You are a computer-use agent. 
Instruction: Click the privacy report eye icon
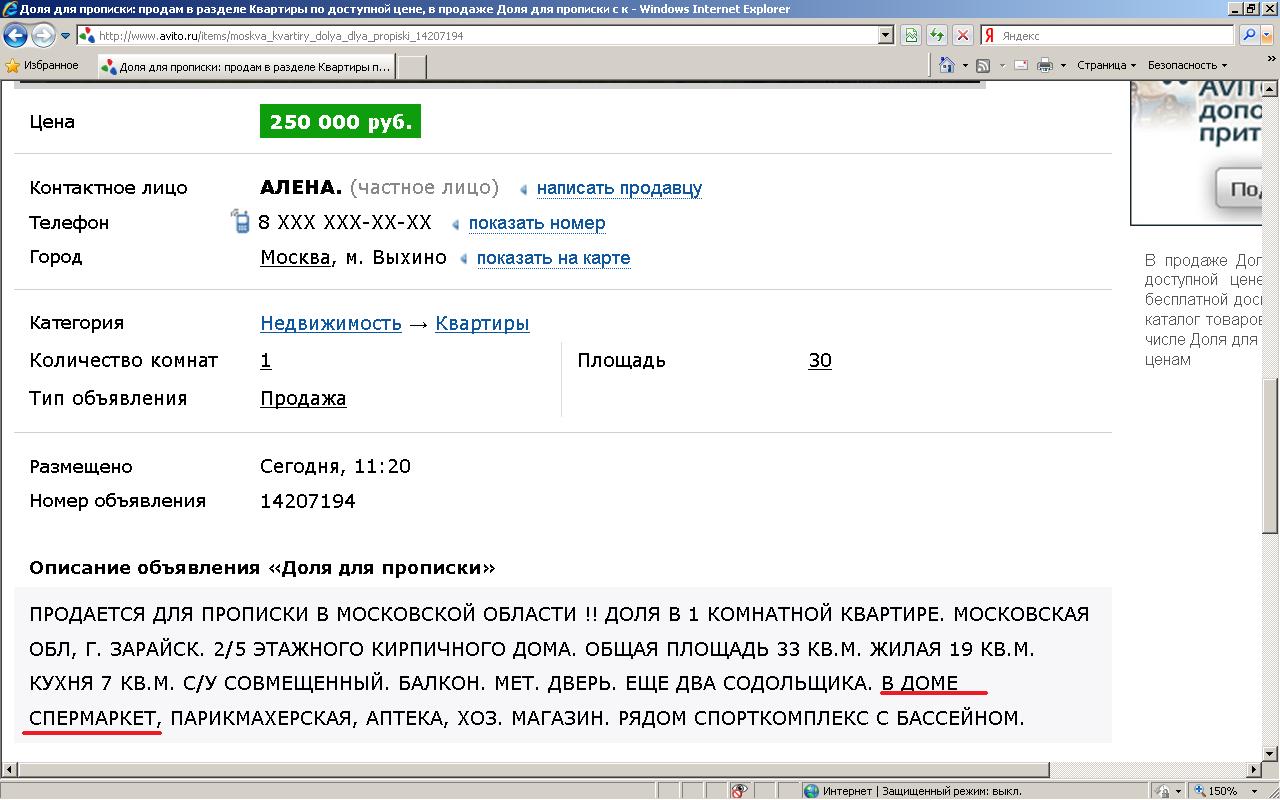click(740, 791)
